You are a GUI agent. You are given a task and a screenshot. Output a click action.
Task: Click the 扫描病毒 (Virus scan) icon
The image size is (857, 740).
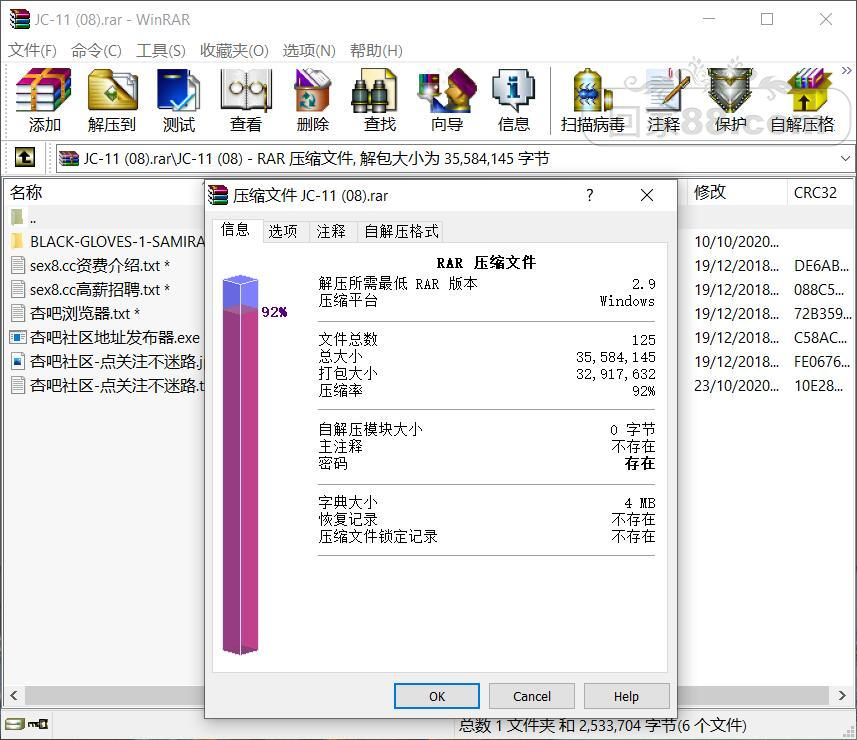pos(592,100)
